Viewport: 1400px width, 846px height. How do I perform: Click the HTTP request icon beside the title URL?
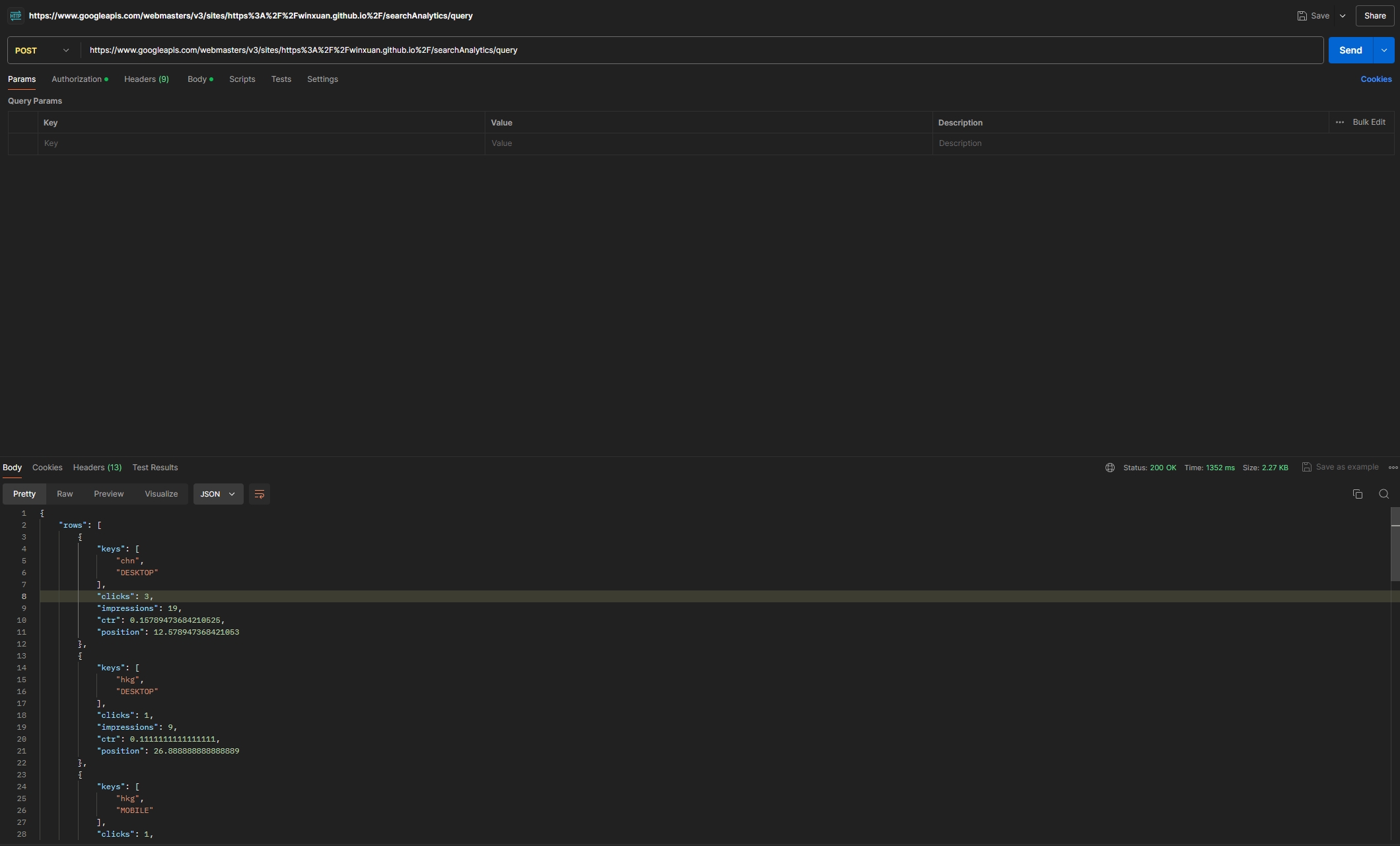pyautogui.click(x=16, y=16)
